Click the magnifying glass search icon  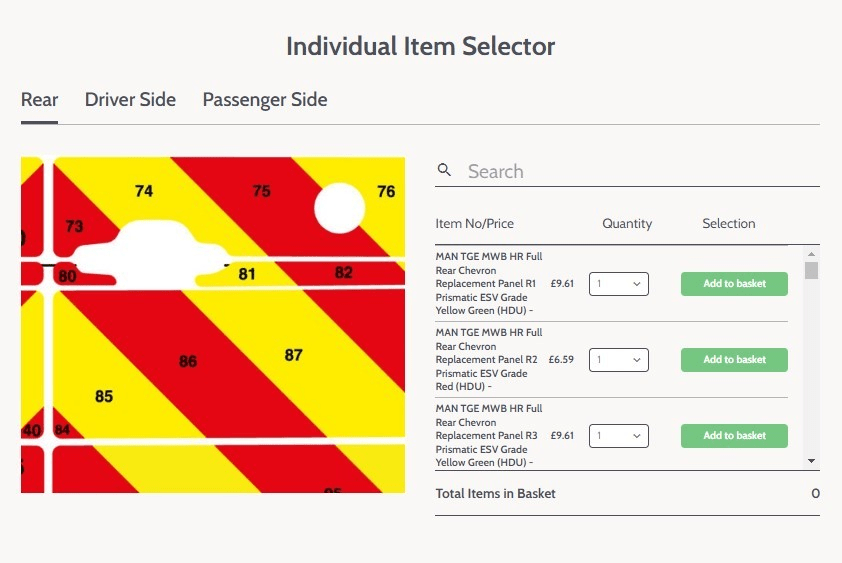(444, 170)
